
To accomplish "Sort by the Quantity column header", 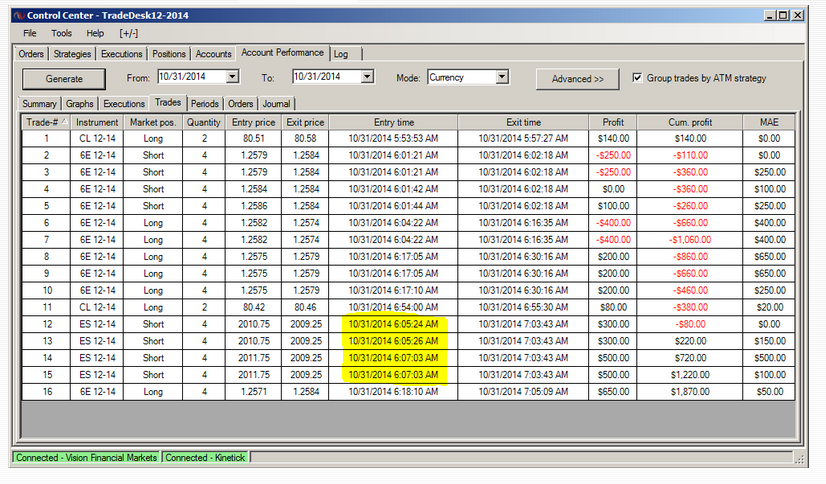I will click(x=204, y=122).
